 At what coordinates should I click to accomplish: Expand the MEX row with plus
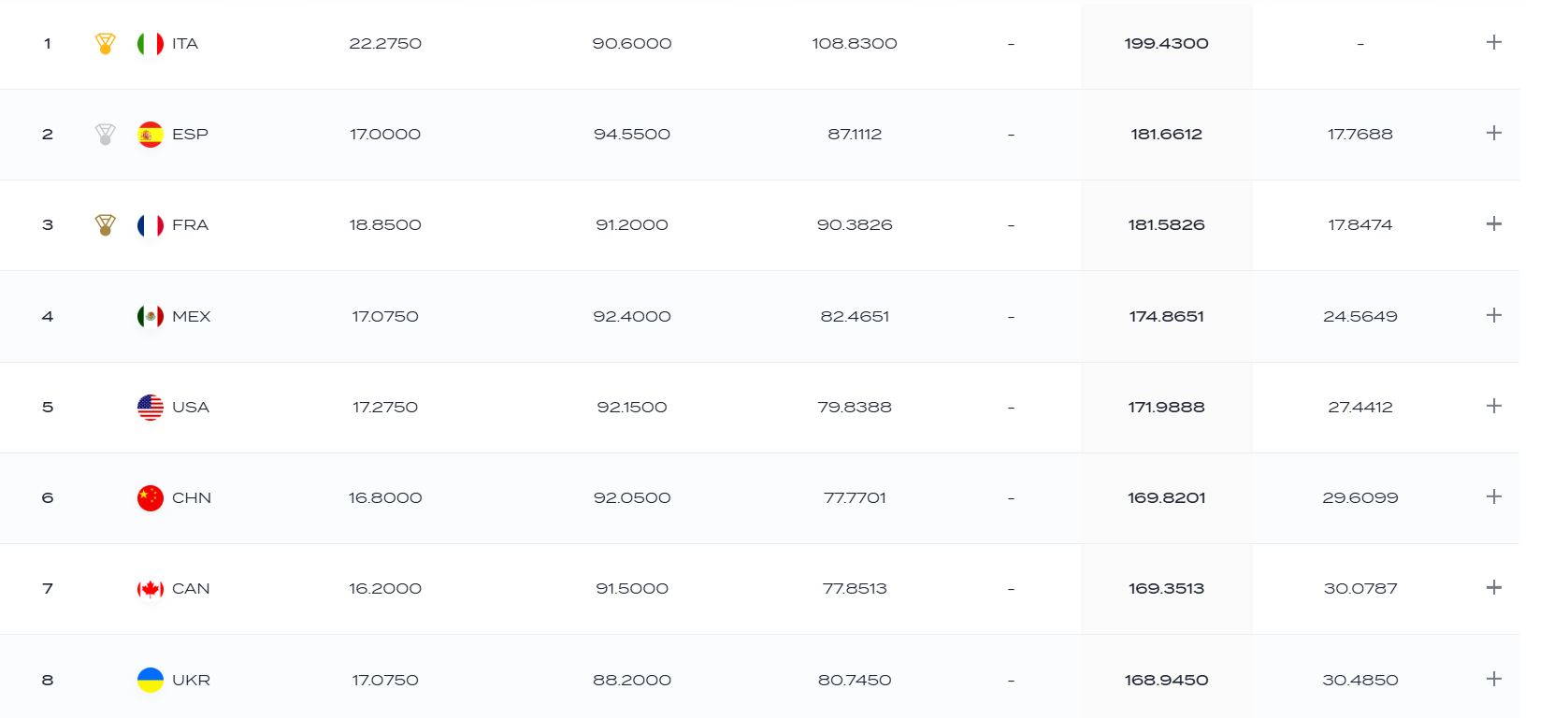[x=1494, y=315]
